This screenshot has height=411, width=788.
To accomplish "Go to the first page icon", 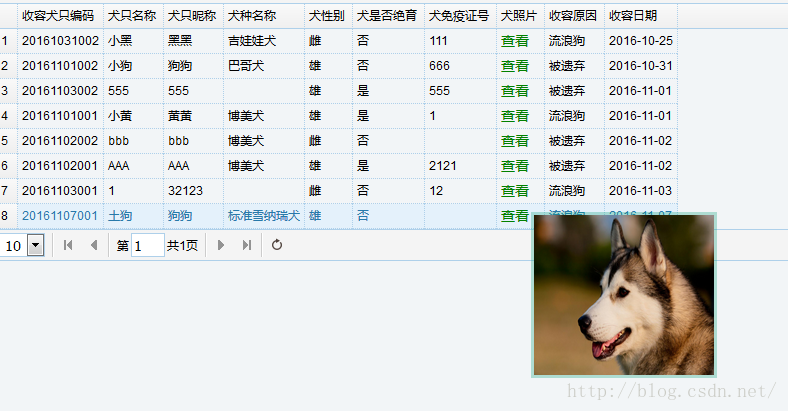I will coord(68,245).
